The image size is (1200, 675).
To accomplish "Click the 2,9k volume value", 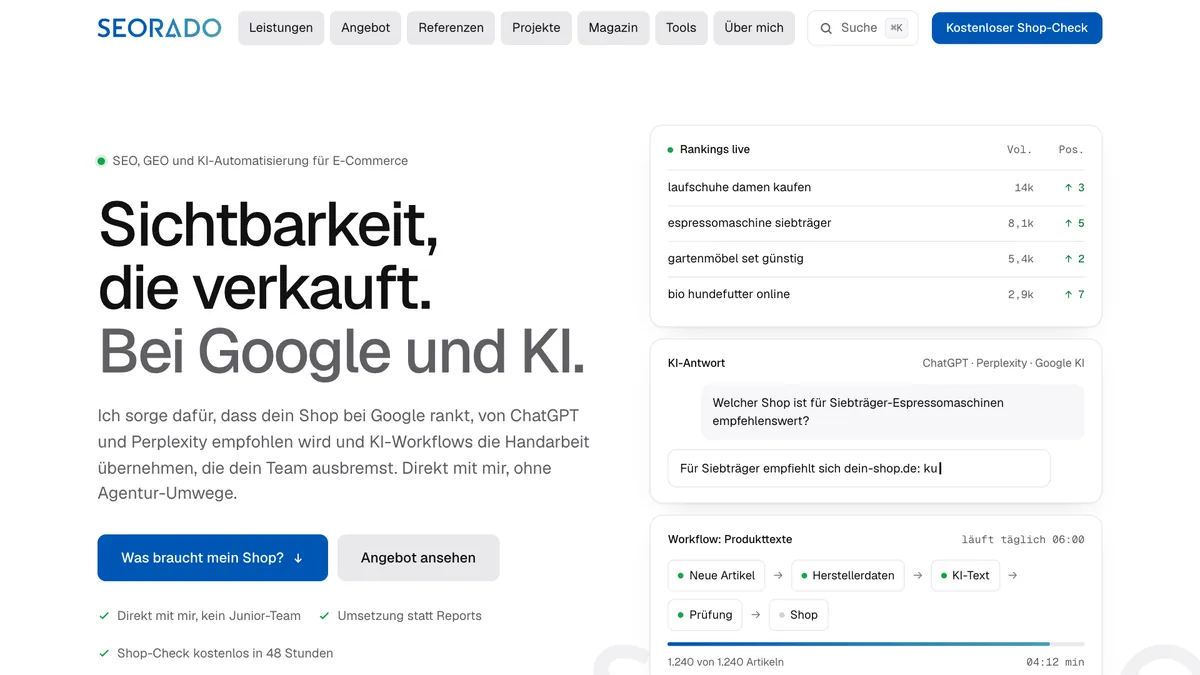I will tap(1020, 295).
